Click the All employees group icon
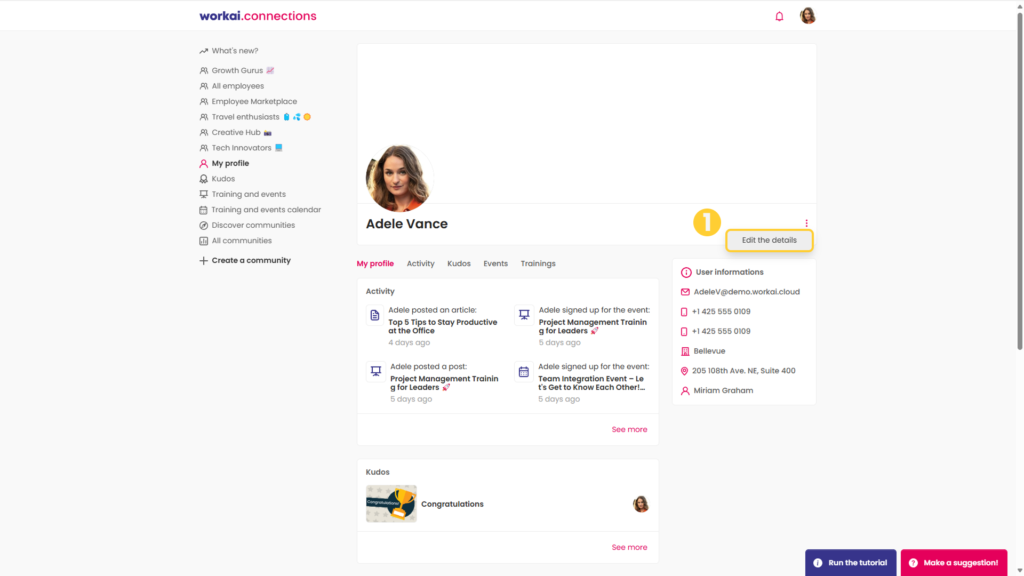Image resolution: width=1024 pixels, height=576 pixels. (x=204, y=86)
